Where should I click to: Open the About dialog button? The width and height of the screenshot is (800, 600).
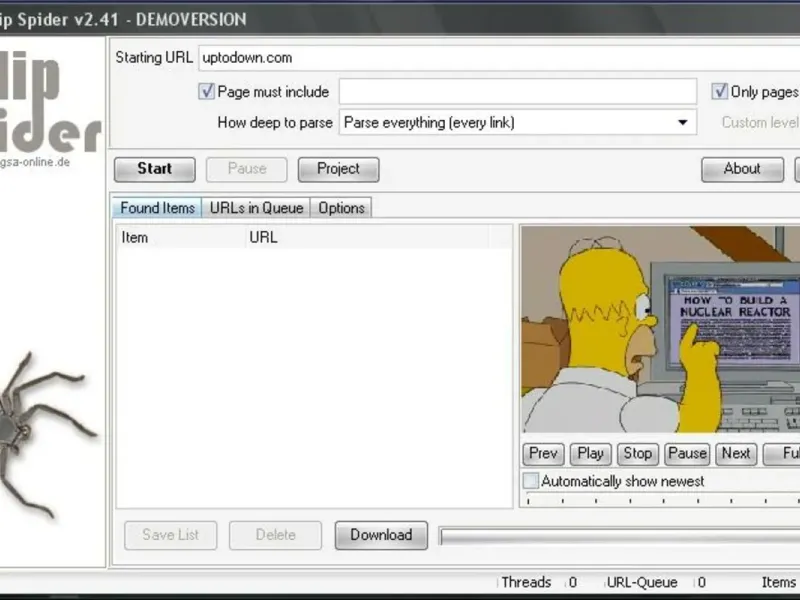742,169
